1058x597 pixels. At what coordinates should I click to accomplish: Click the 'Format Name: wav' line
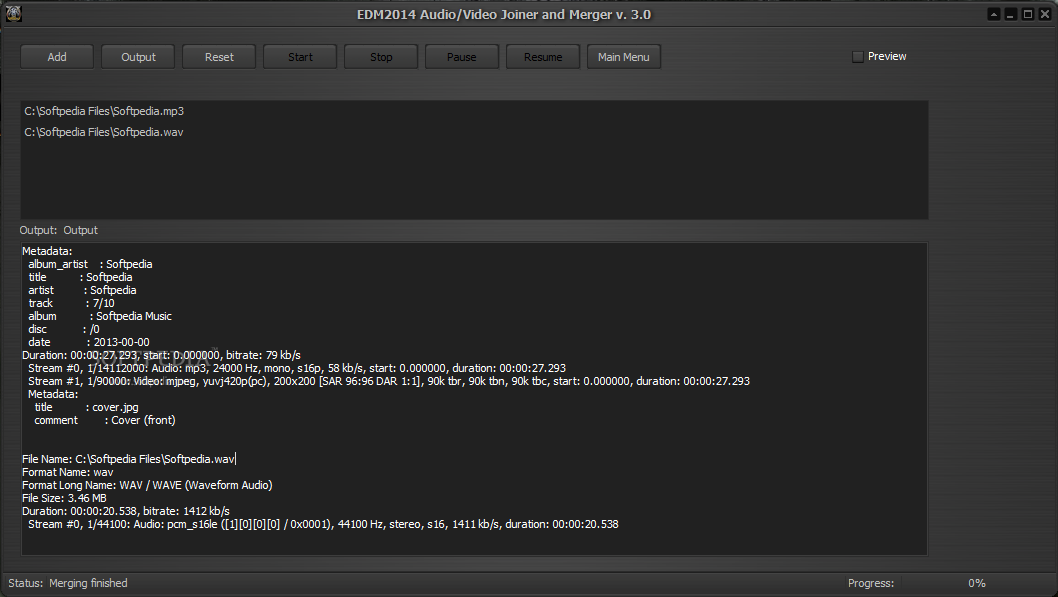tap(67, 472)
